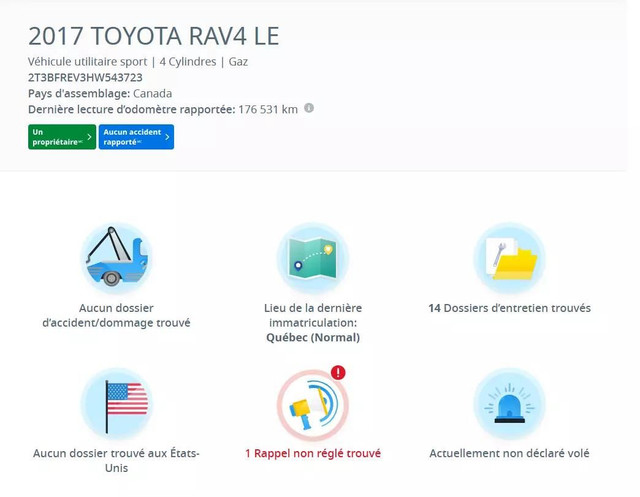Click the map registration location icon
The image size is (640, 497).
[313, 258]
